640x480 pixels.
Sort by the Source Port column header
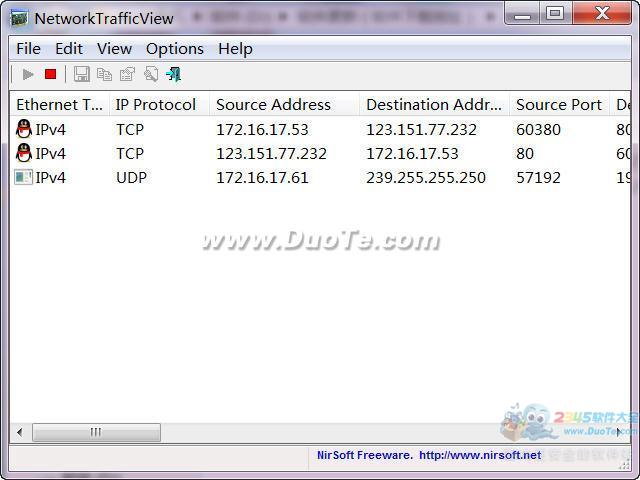click(559, 104)
